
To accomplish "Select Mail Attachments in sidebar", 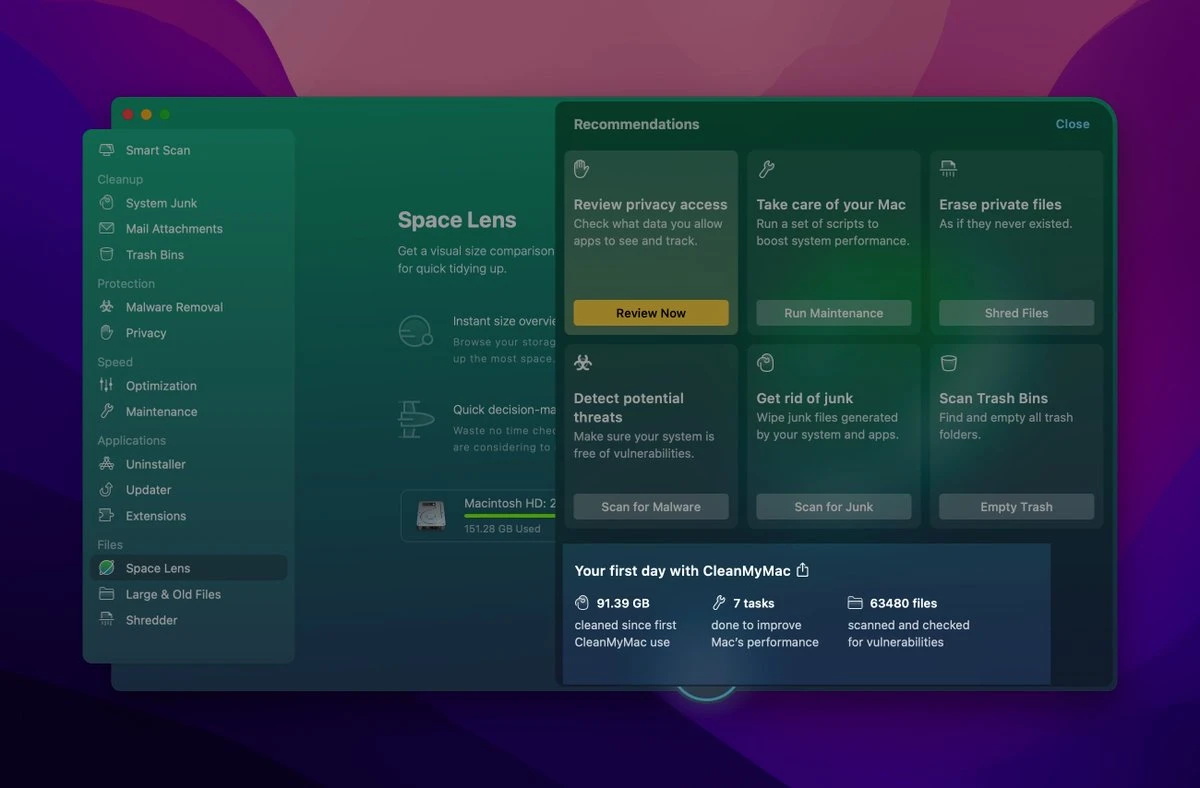I will tap(174, 229).
